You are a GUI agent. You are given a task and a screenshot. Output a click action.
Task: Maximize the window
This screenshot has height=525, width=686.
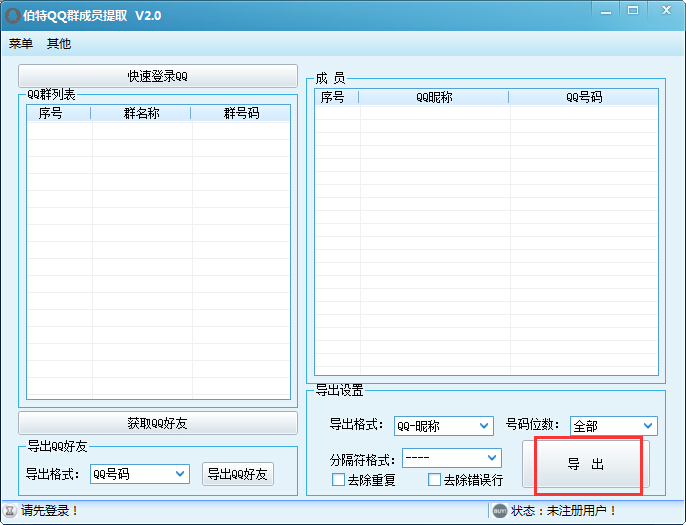[x=633, y=11]
